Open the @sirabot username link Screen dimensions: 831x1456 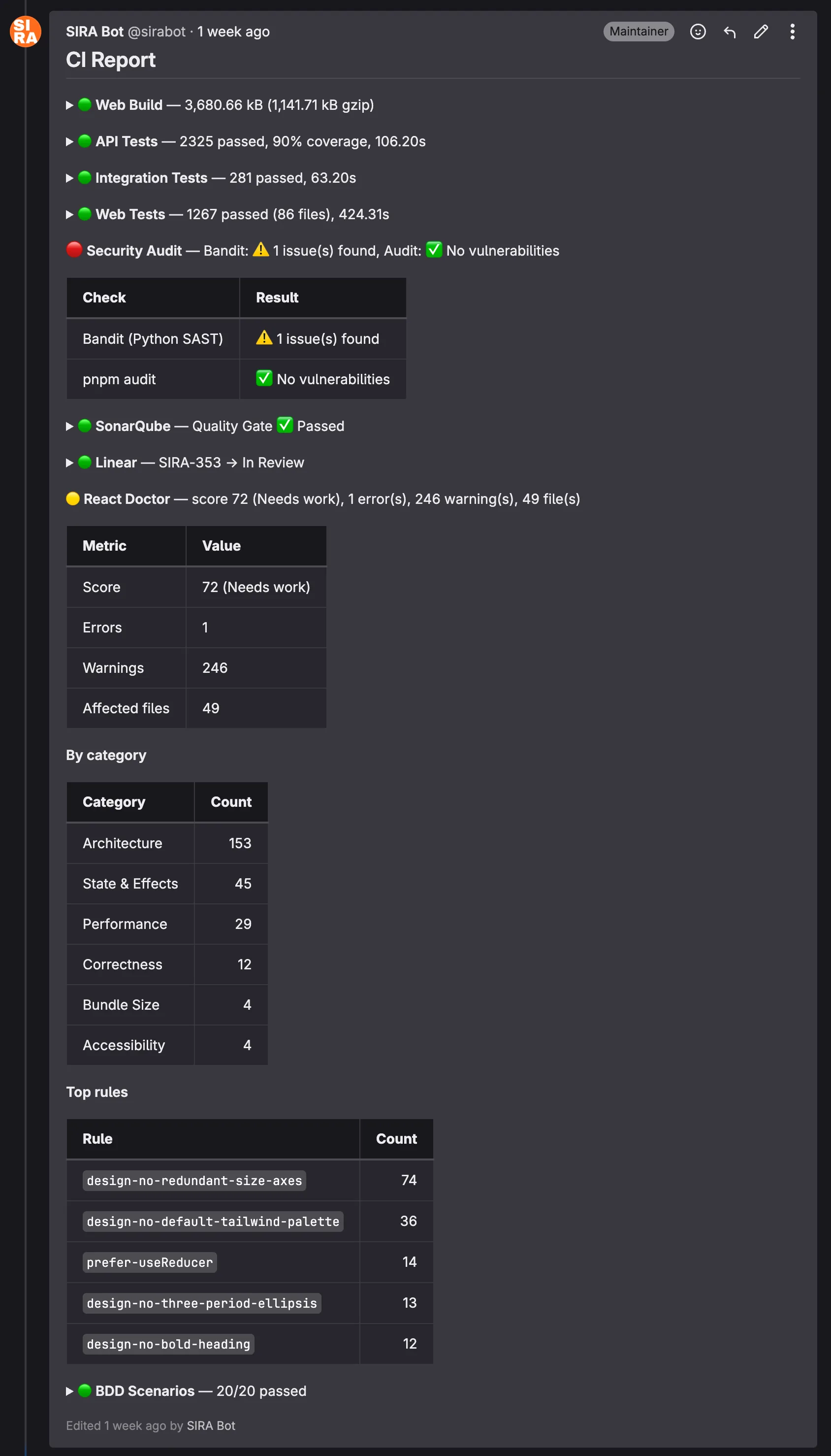[157, 32]
